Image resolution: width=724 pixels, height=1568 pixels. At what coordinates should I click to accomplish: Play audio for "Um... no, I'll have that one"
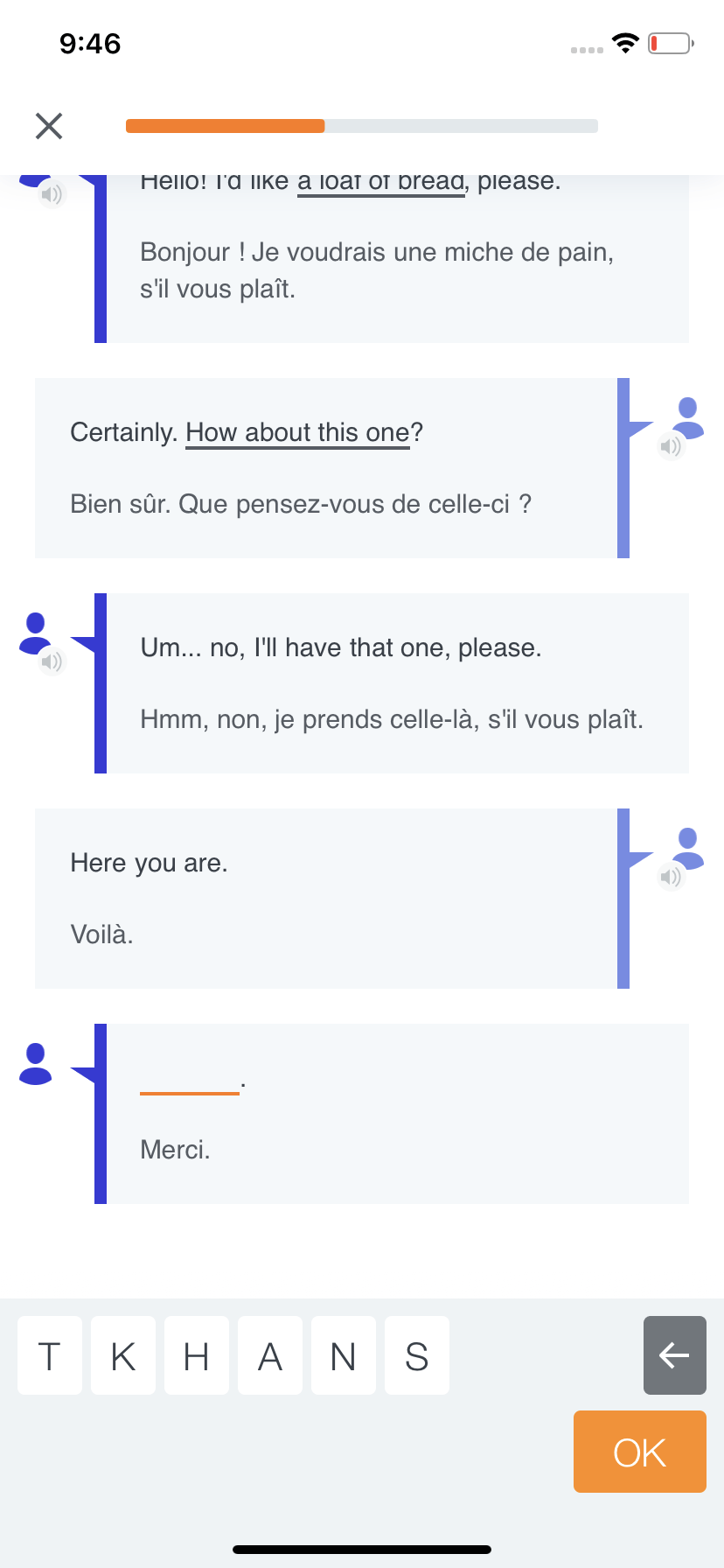(x=52, y=661)
